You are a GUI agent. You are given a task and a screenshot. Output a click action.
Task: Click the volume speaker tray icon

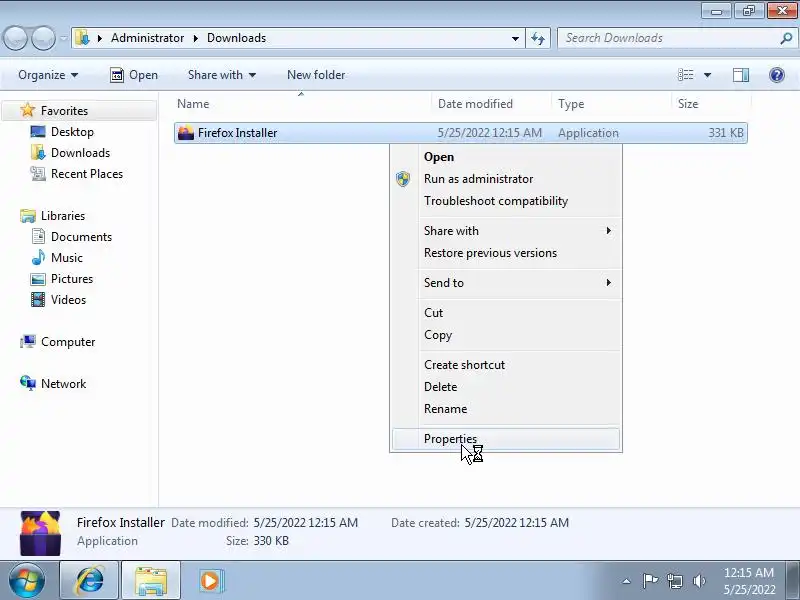(699, 581)
